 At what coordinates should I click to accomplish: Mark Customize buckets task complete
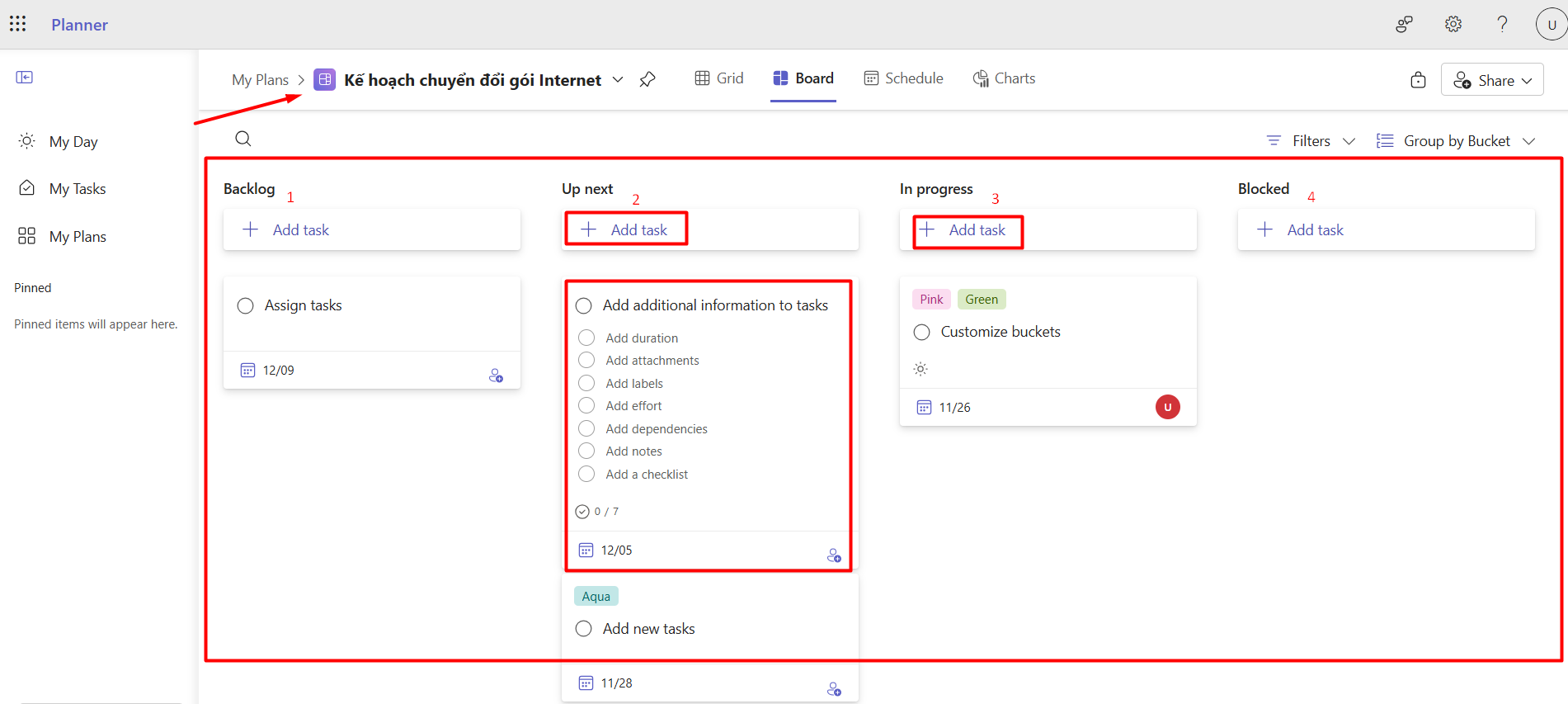pyautogui.click(x=922, y=332)
